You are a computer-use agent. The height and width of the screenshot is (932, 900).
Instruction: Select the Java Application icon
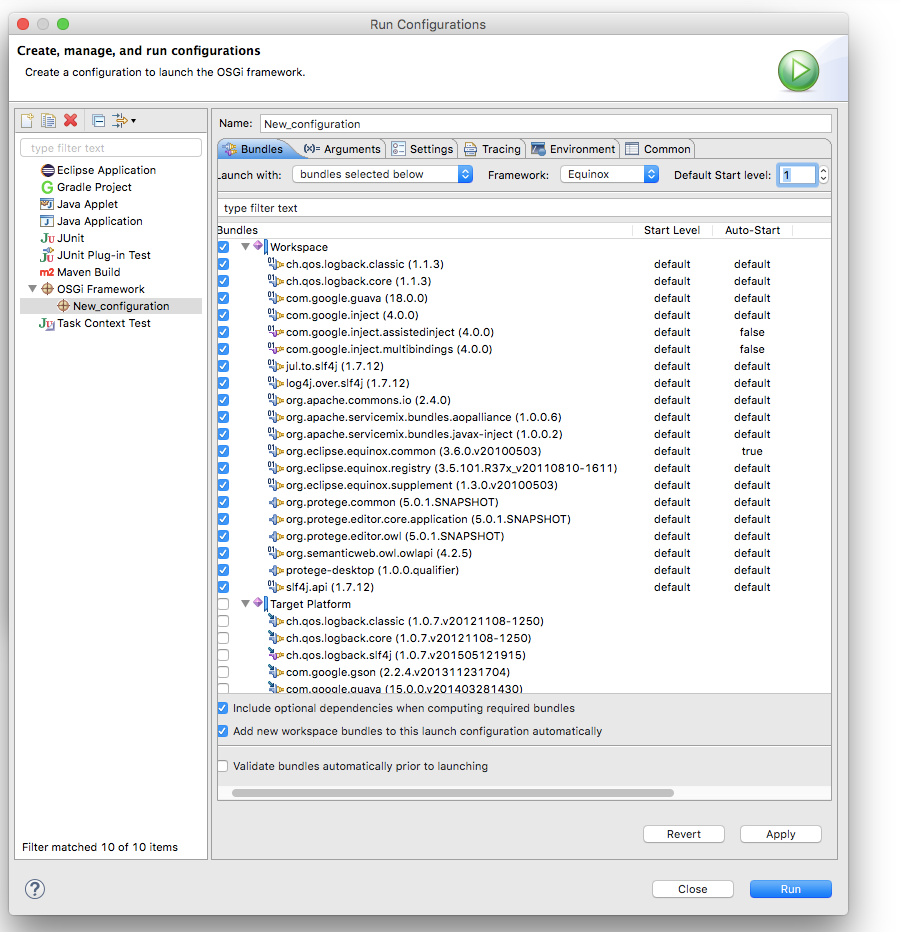tap(47, 221)
